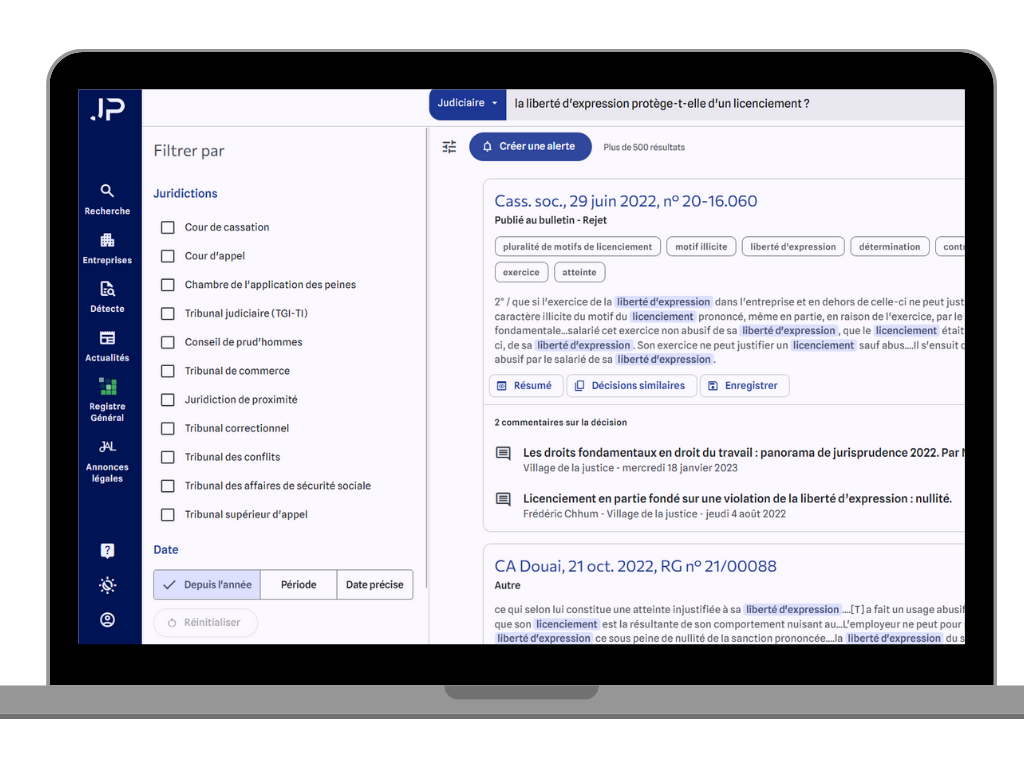This screenshot has width=1024, height=768.
Task: Open Cass. soc., 29 juin 2022 decision link
Action: pyautogui.click(x=625, y=201)
